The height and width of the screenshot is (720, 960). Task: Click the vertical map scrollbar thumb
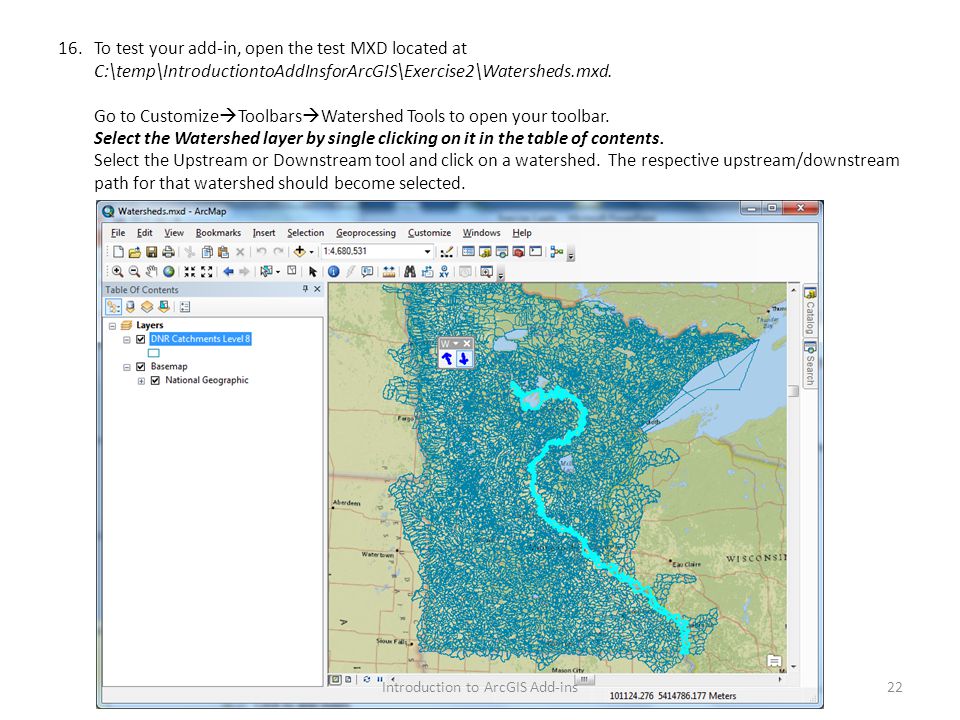pos(793,391)
